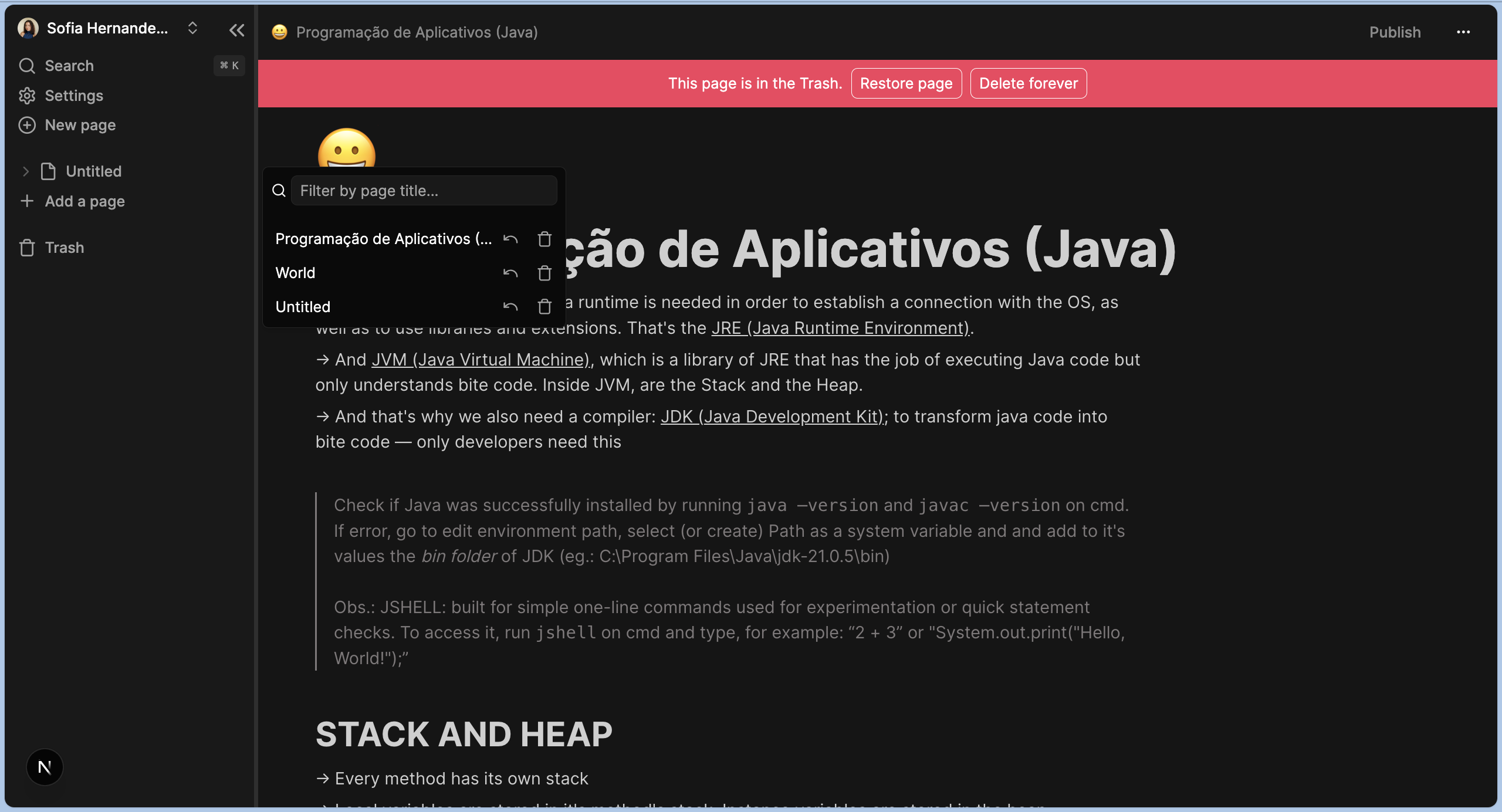Viewport: 1502px width, 812px height.
Task: Click trash icon beside Programação de Aplicativos
Action: pyautogui.click(x=544, y=239)
